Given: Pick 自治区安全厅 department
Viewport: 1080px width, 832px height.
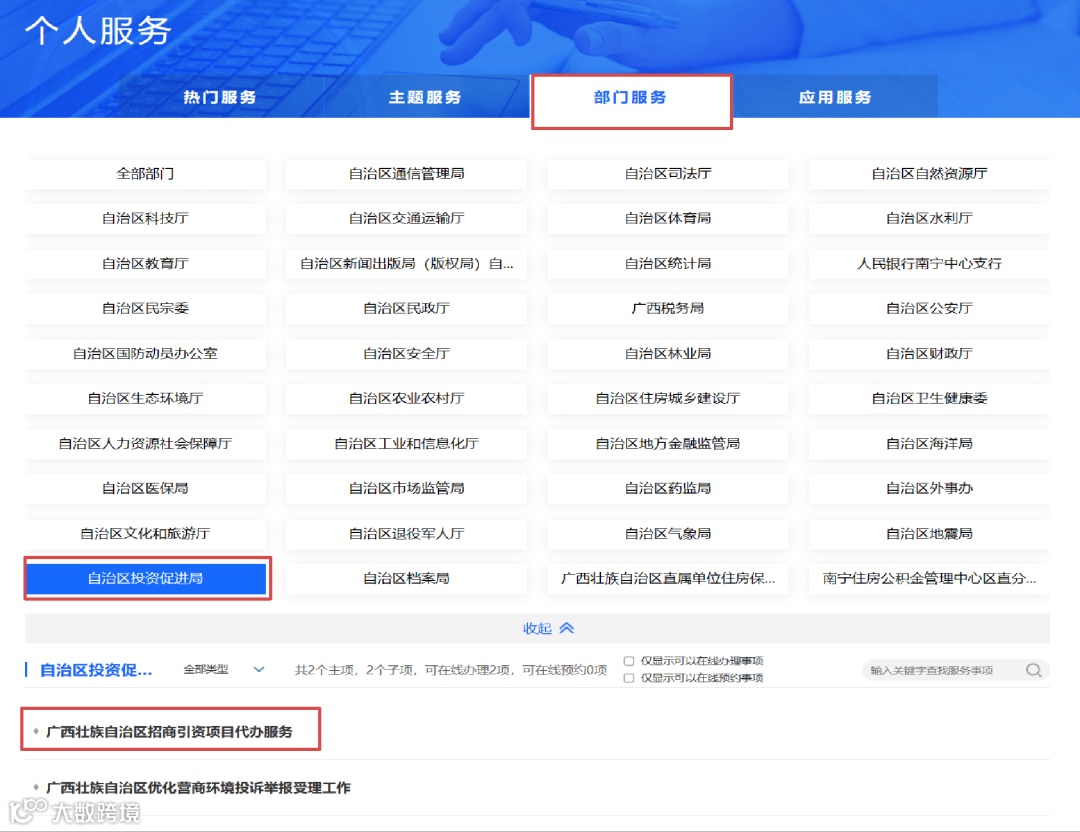Looking at the screenshot, I should click(406, 354).
